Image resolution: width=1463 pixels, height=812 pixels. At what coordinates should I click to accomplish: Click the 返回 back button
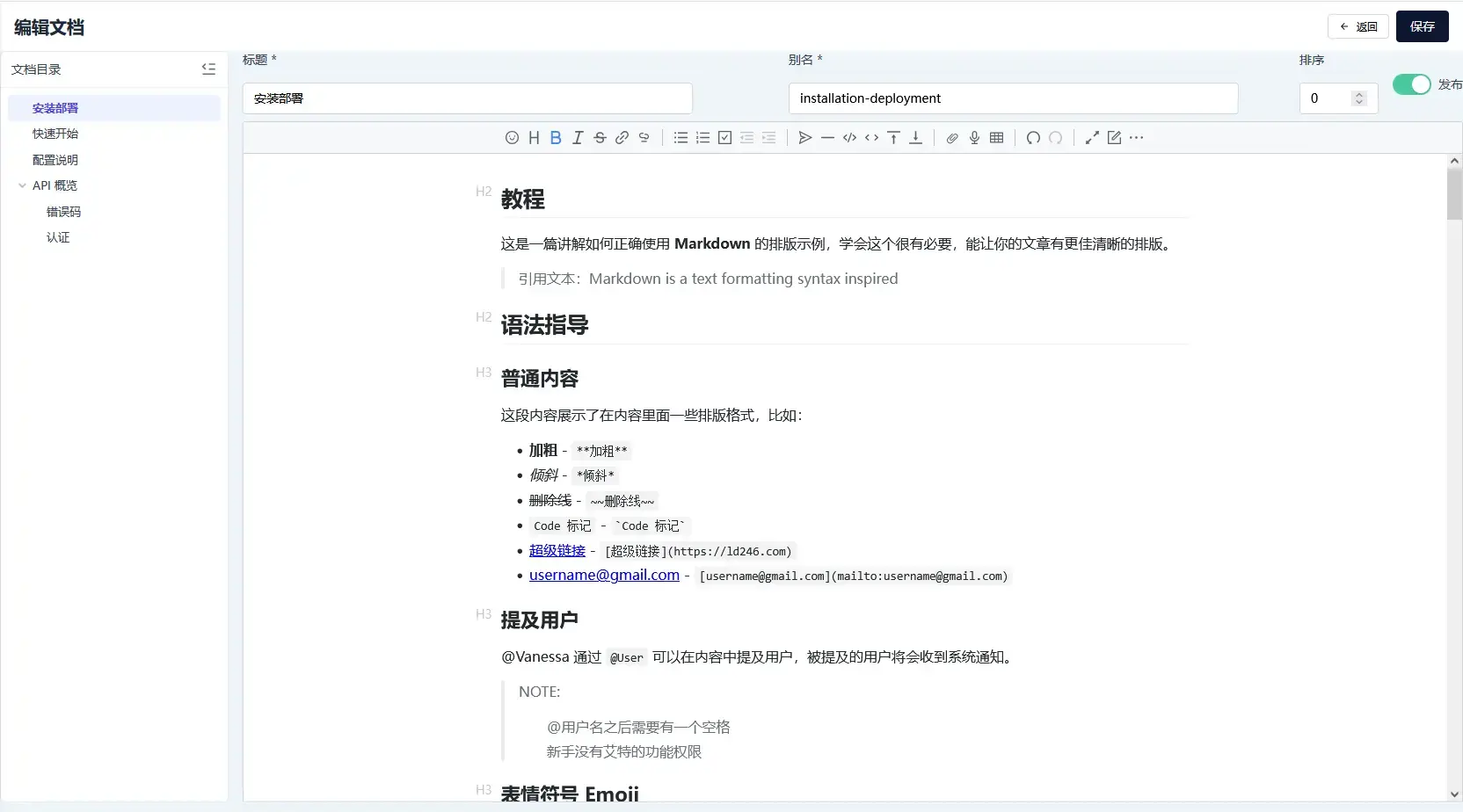click(1357, 26)
